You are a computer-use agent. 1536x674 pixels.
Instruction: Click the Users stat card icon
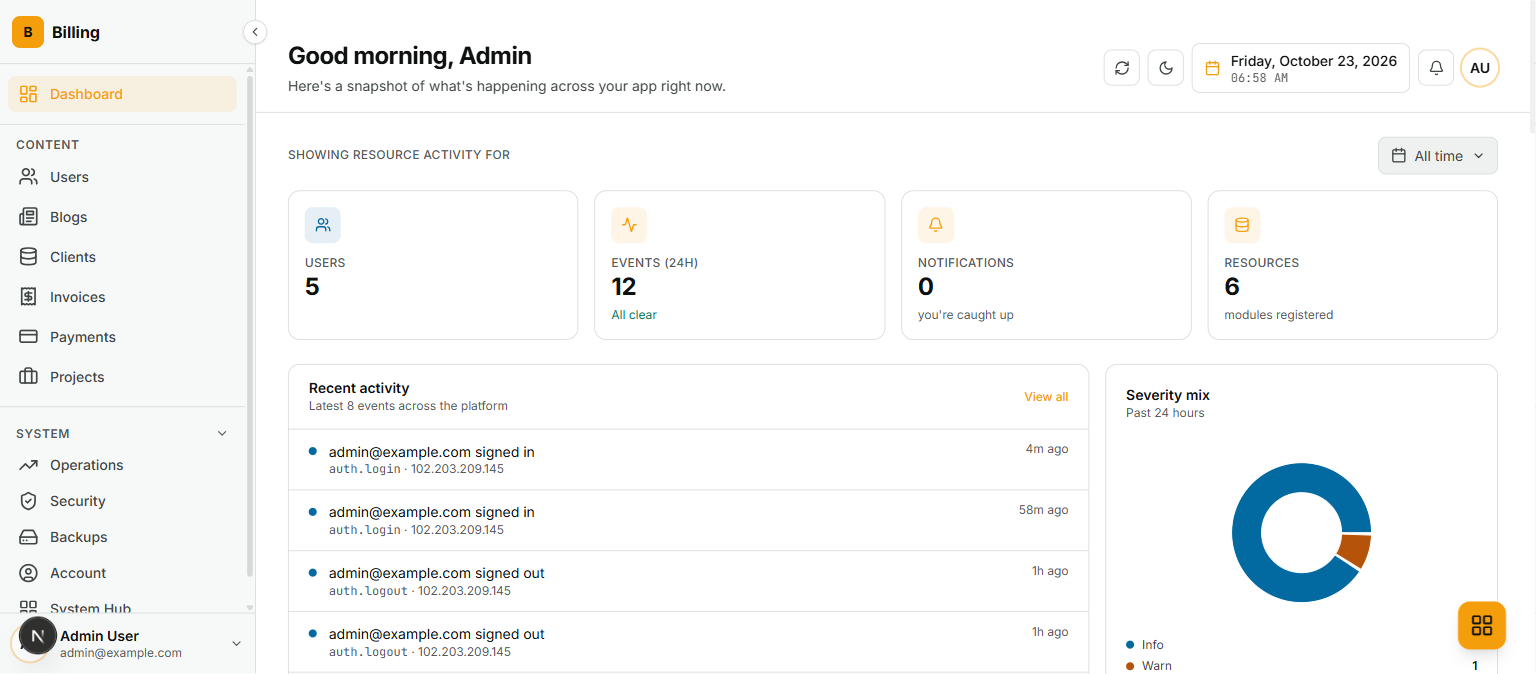[x=323, y=225]
